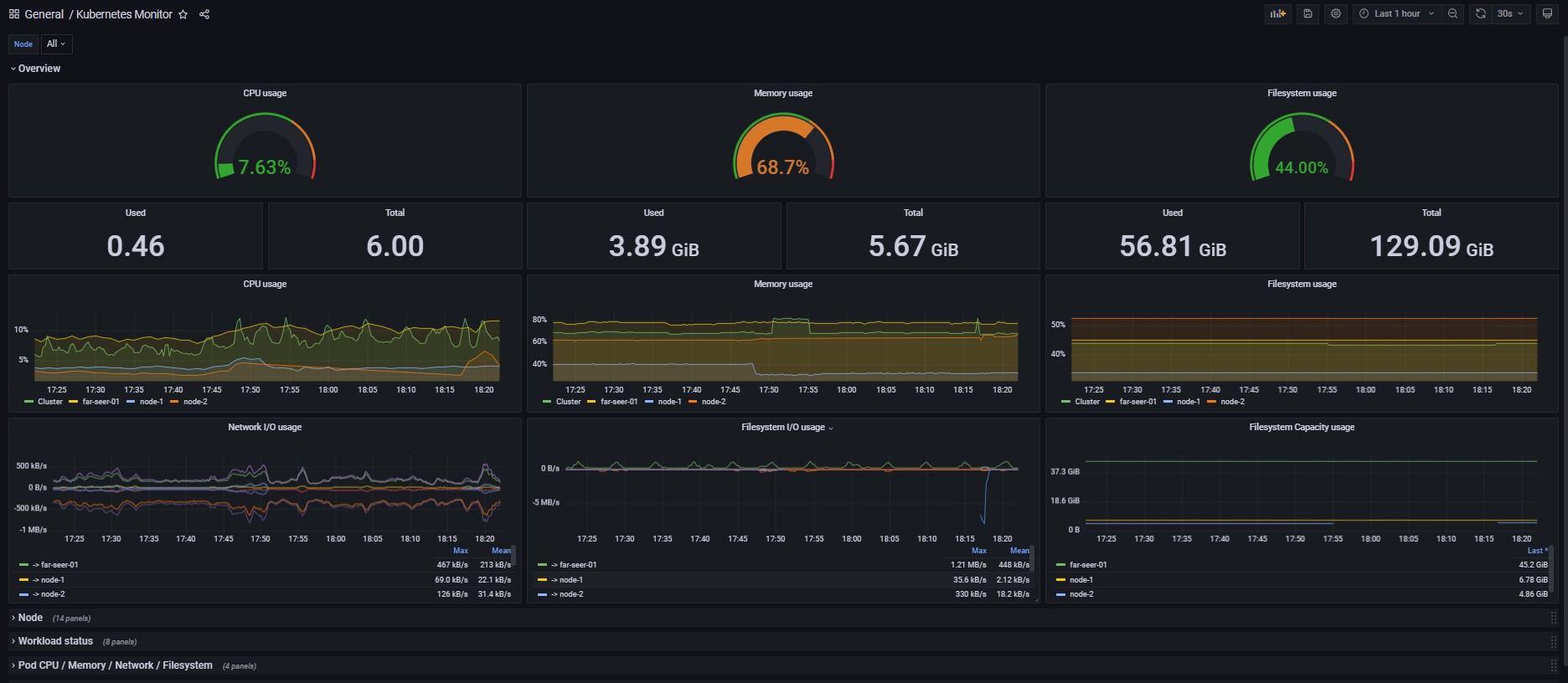This screenshot has height=683, width=1568.
Task: Click the Add panel icon
Action: (1277, 13)
